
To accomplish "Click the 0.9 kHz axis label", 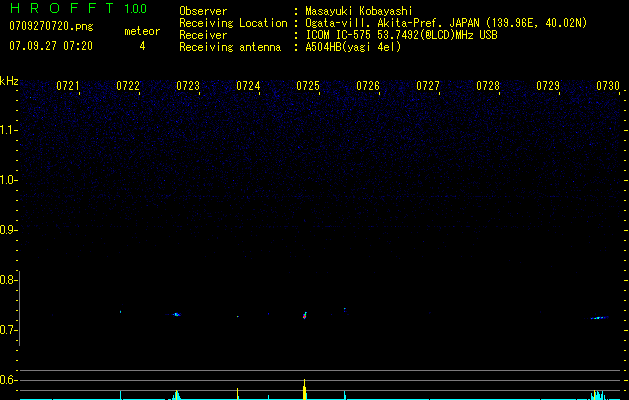I will 7,230.
